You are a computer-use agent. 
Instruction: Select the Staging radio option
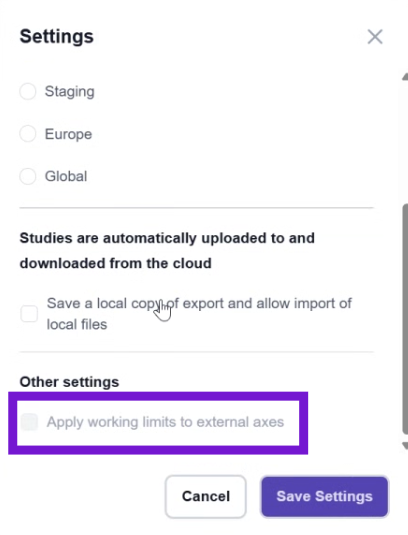coord(28,91)
